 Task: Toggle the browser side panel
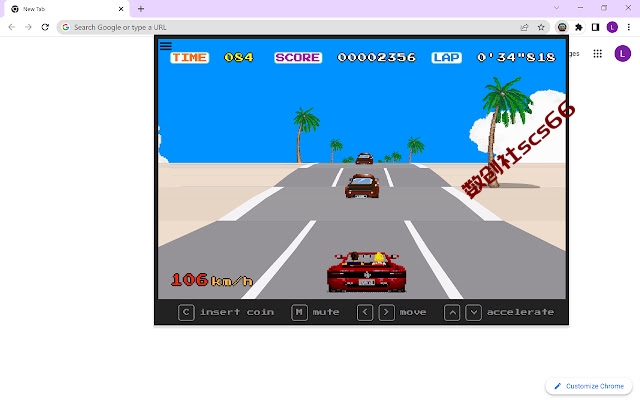coord(596,27)
